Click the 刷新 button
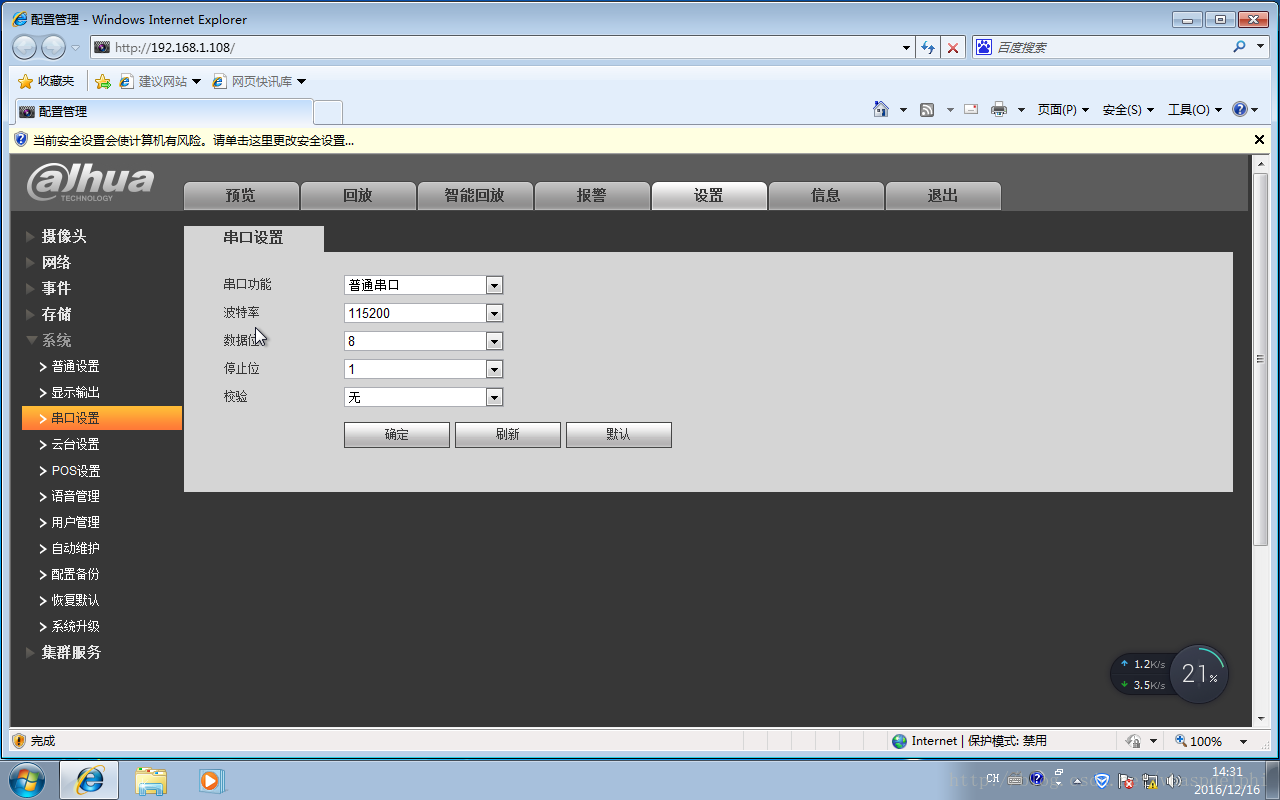Viewport: 1280px width, 800px height. (x=508, y=434)
